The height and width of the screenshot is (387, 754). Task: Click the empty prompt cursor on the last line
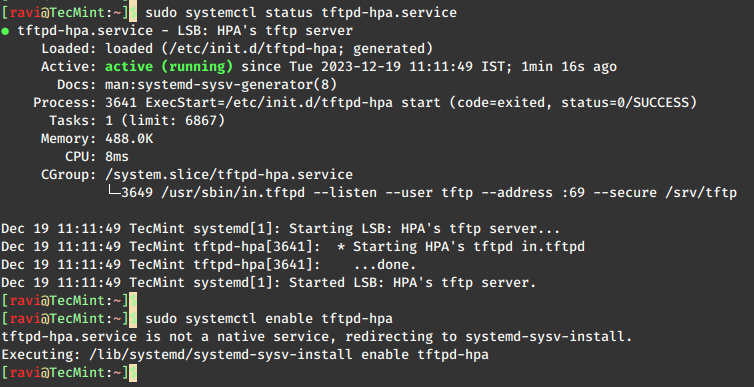(133, 373)
